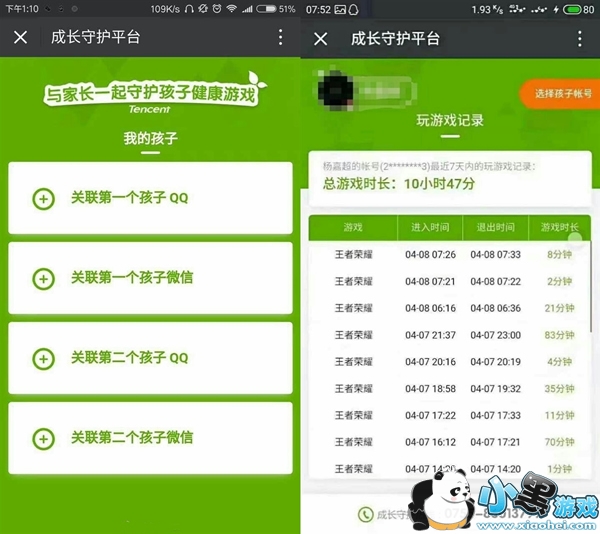
Task: Tap plus icon for 关联第二个孩子 QQ
Action: pyautogui.click(x=43, y=359)
